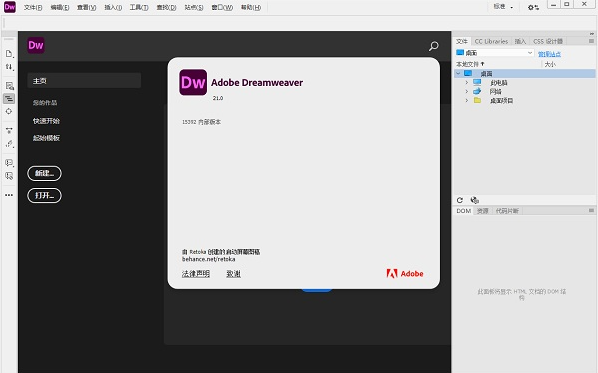Click the behance.net/retoka text
This screenshot has height=373, width=598.
209,259
